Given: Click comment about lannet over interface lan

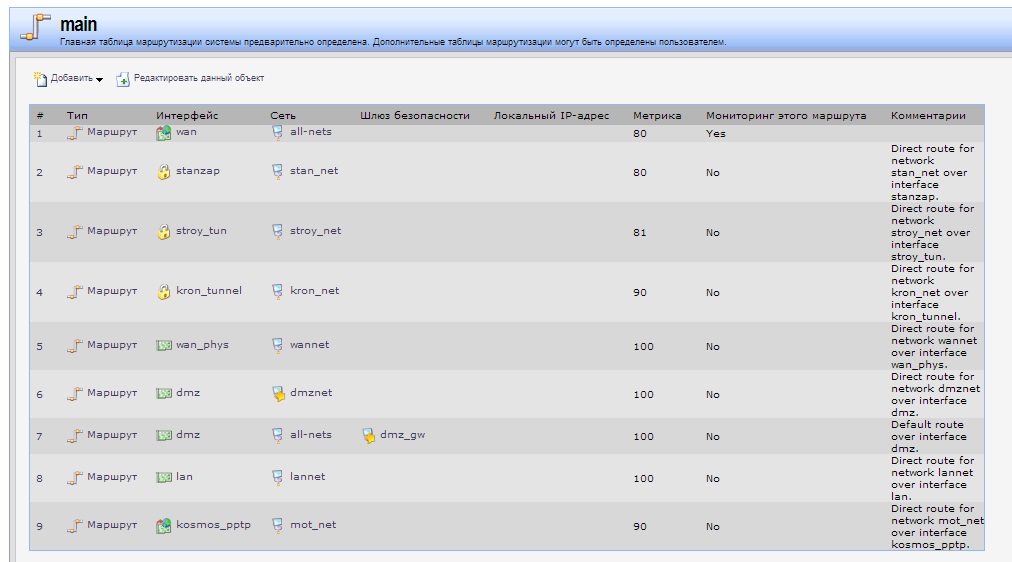Looking at the screenshot, I should [x=932, y=479].
